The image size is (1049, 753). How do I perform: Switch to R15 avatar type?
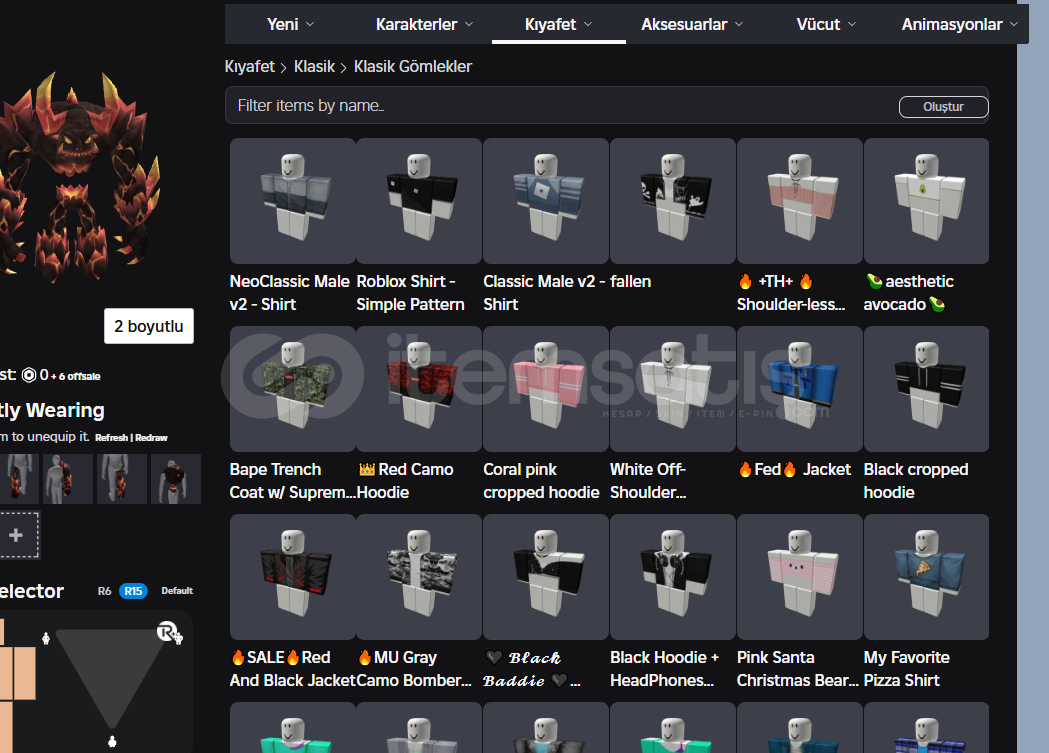[x=133, y=591]
